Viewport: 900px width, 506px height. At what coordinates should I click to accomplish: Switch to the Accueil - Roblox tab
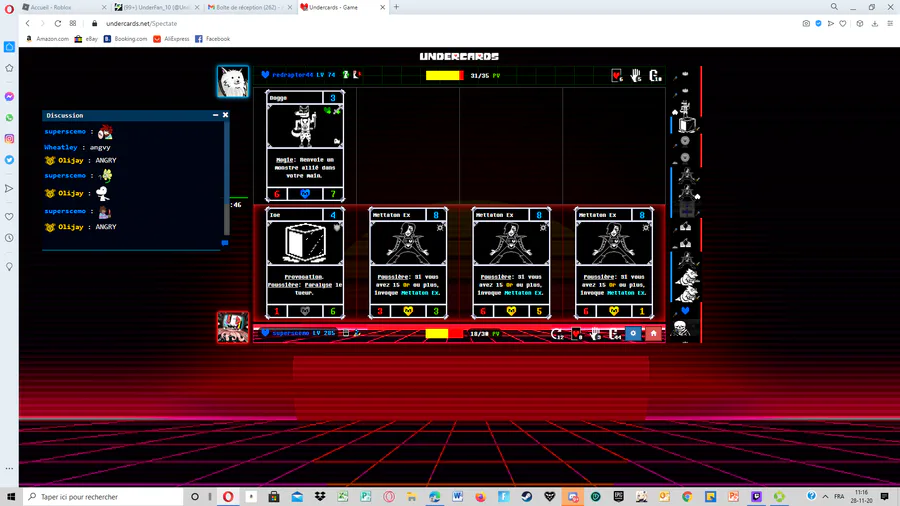click(x=64, y=7)
